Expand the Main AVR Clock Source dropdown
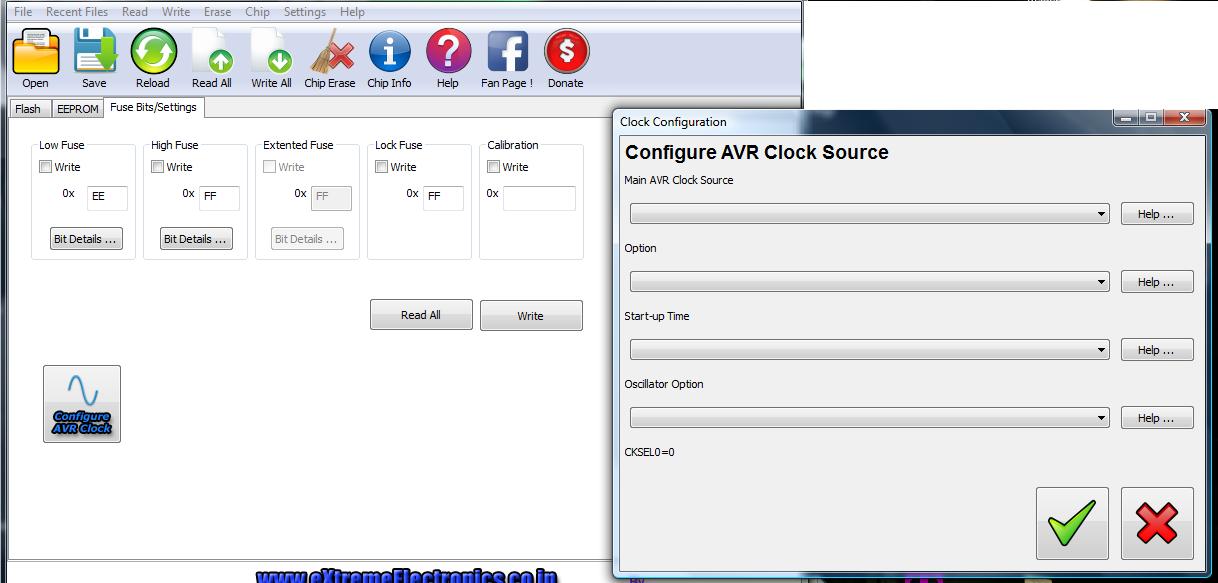This screenshot has height=583, width=1218. (x=869, y=214)
